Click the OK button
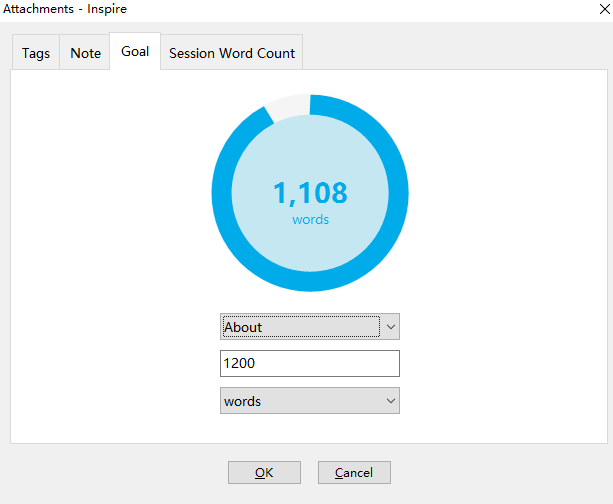 pos(264,472)
